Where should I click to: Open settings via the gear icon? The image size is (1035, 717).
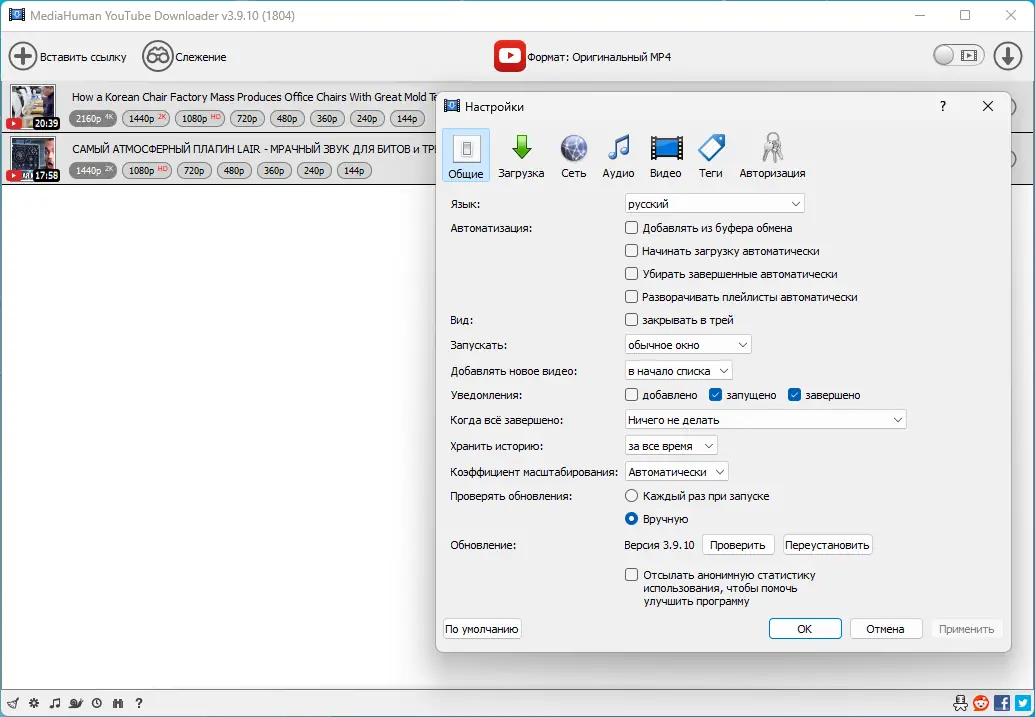click(x=34, y=703)
